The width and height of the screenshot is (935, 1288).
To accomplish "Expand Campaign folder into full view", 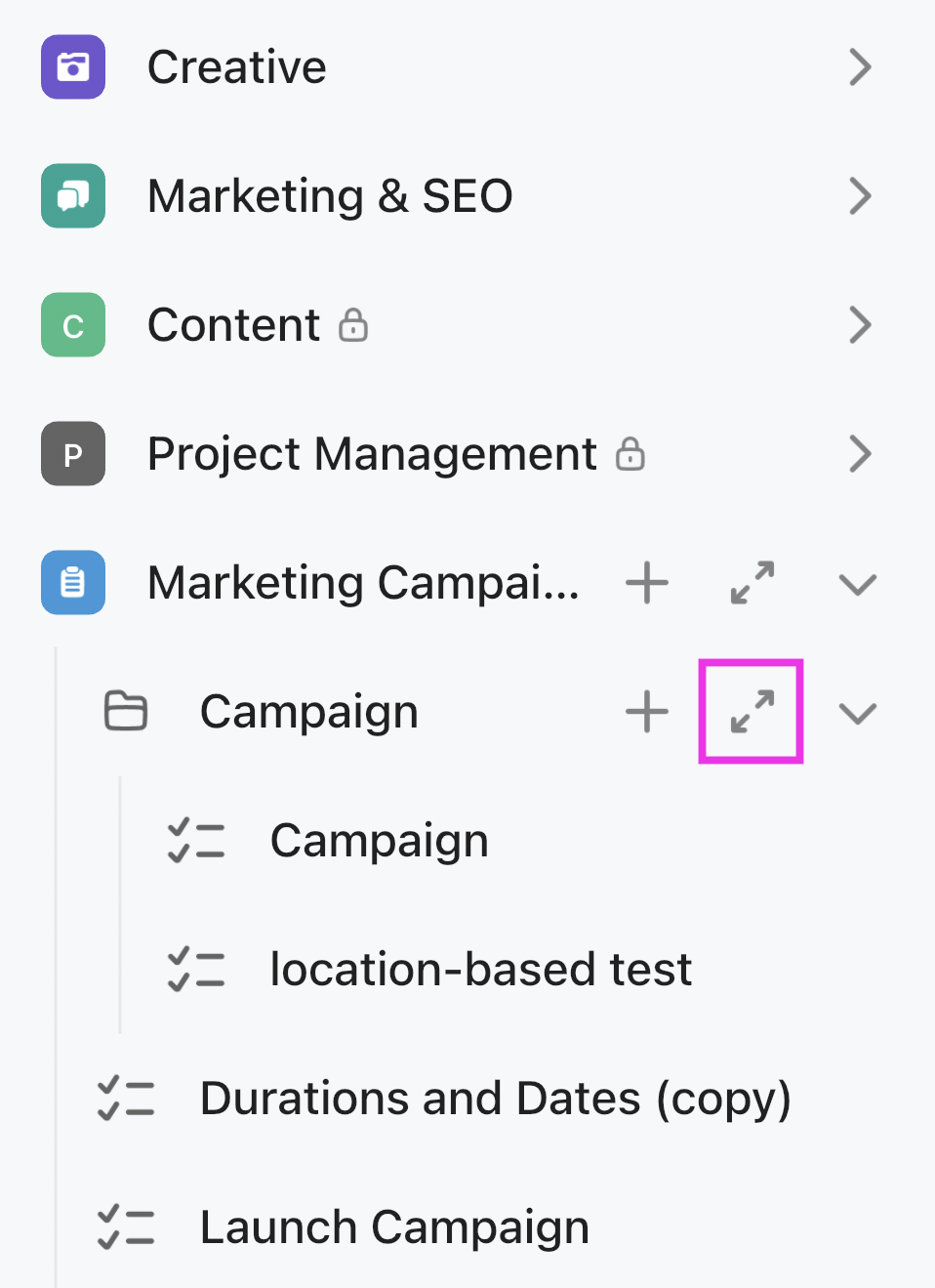I will [x=751, y=711].
